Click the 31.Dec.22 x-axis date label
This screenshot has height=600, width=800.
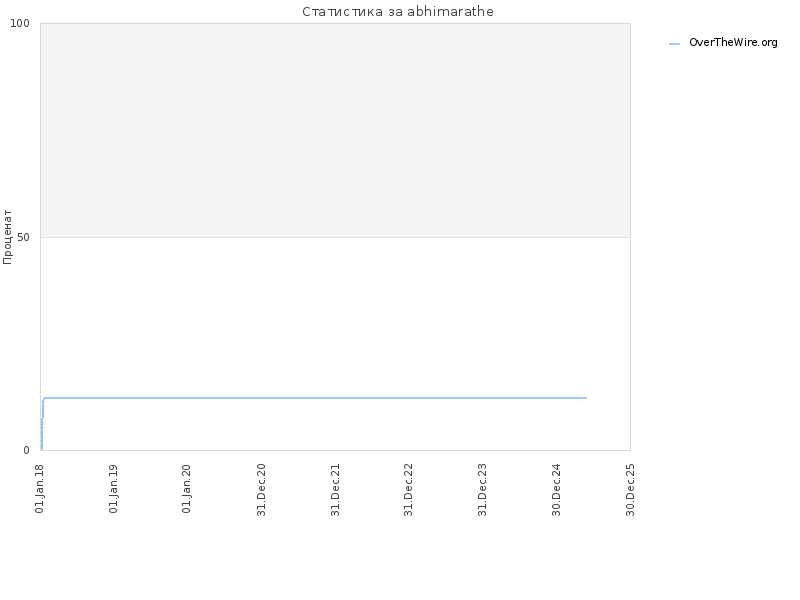[408, 490]
